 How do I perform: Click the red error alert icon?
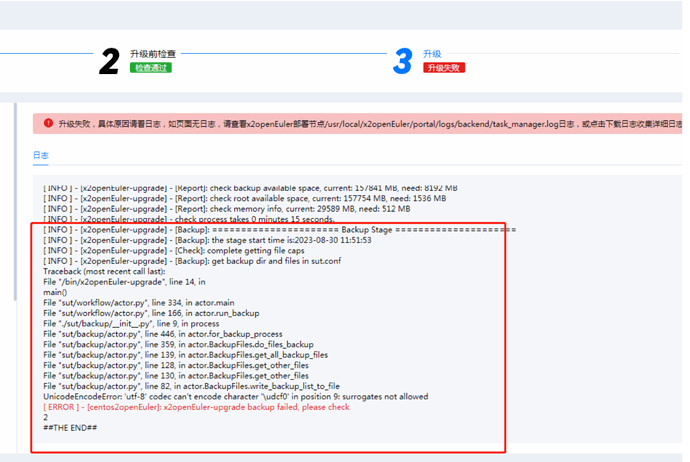coord(48,124)
